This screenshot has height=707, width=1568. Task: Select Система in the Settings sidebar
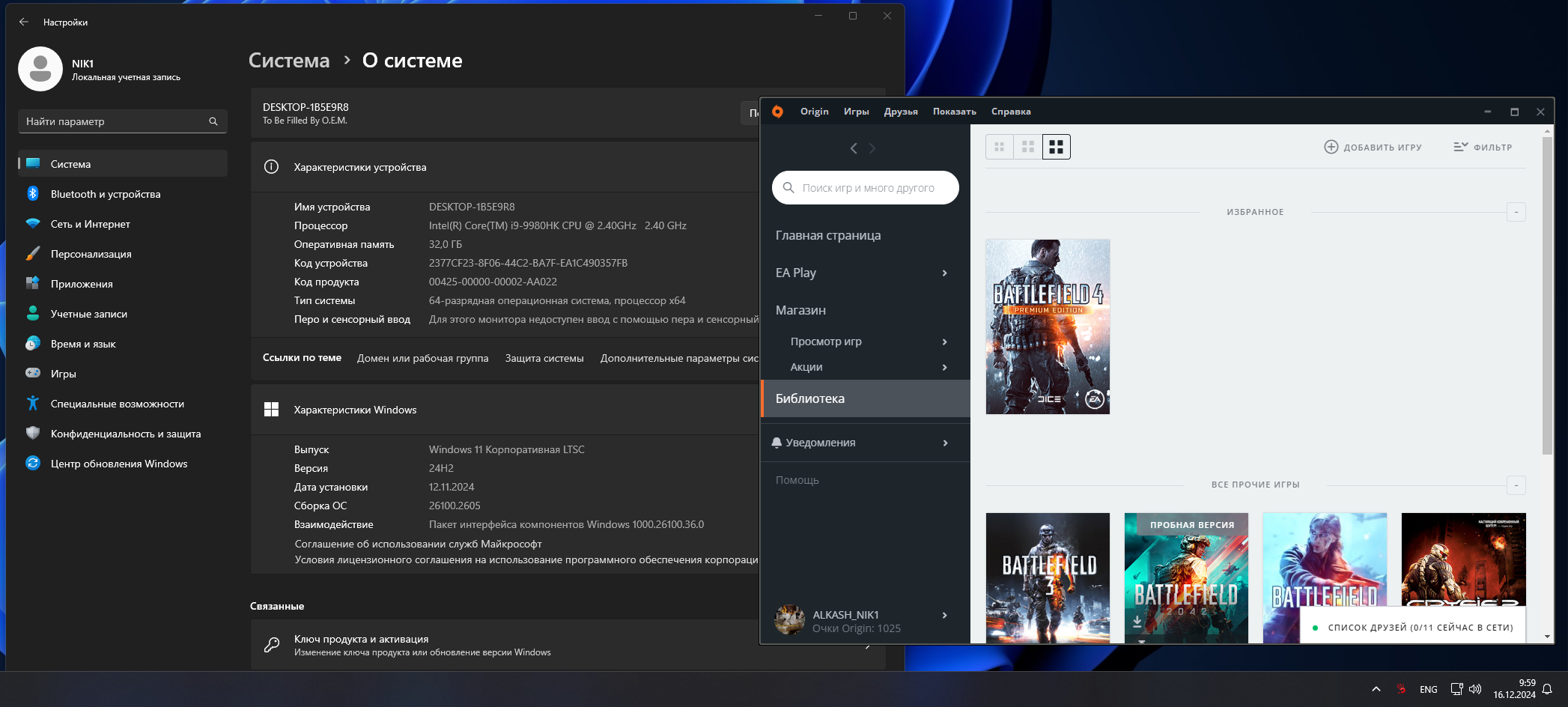click(123, 163)
